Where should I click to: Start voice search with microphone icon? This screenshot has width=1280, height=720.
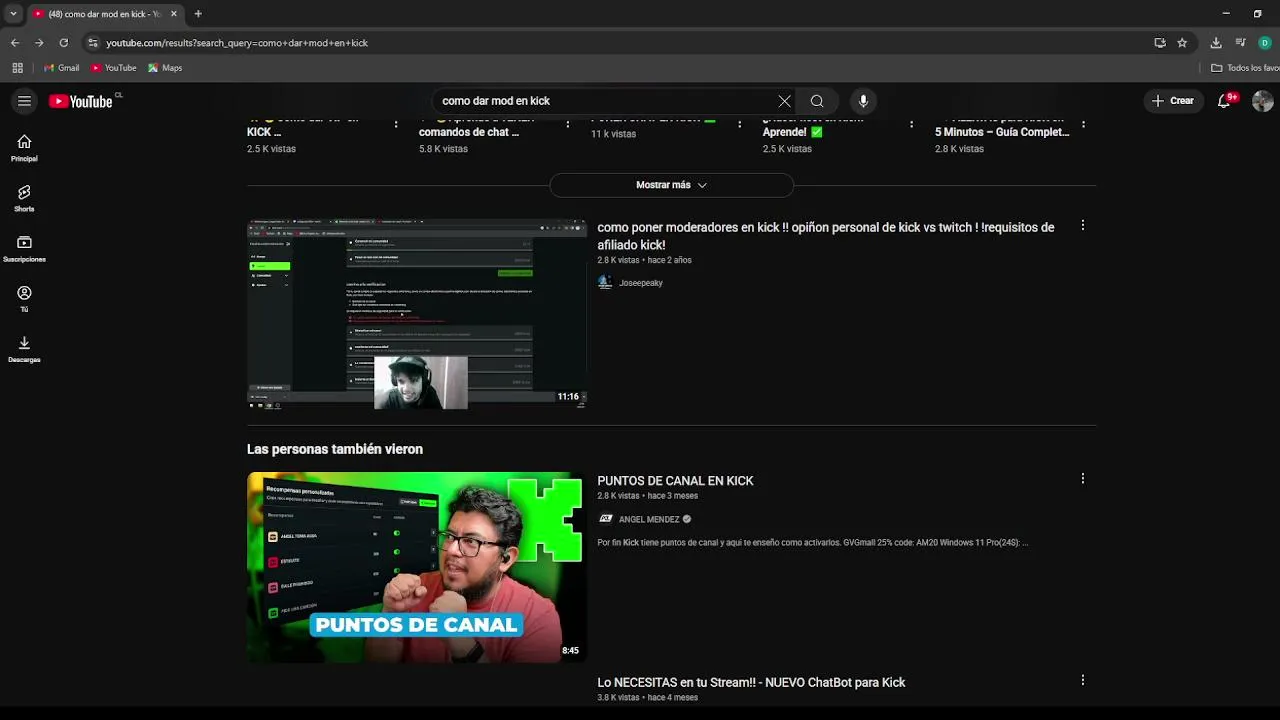(x=863, y=101)
